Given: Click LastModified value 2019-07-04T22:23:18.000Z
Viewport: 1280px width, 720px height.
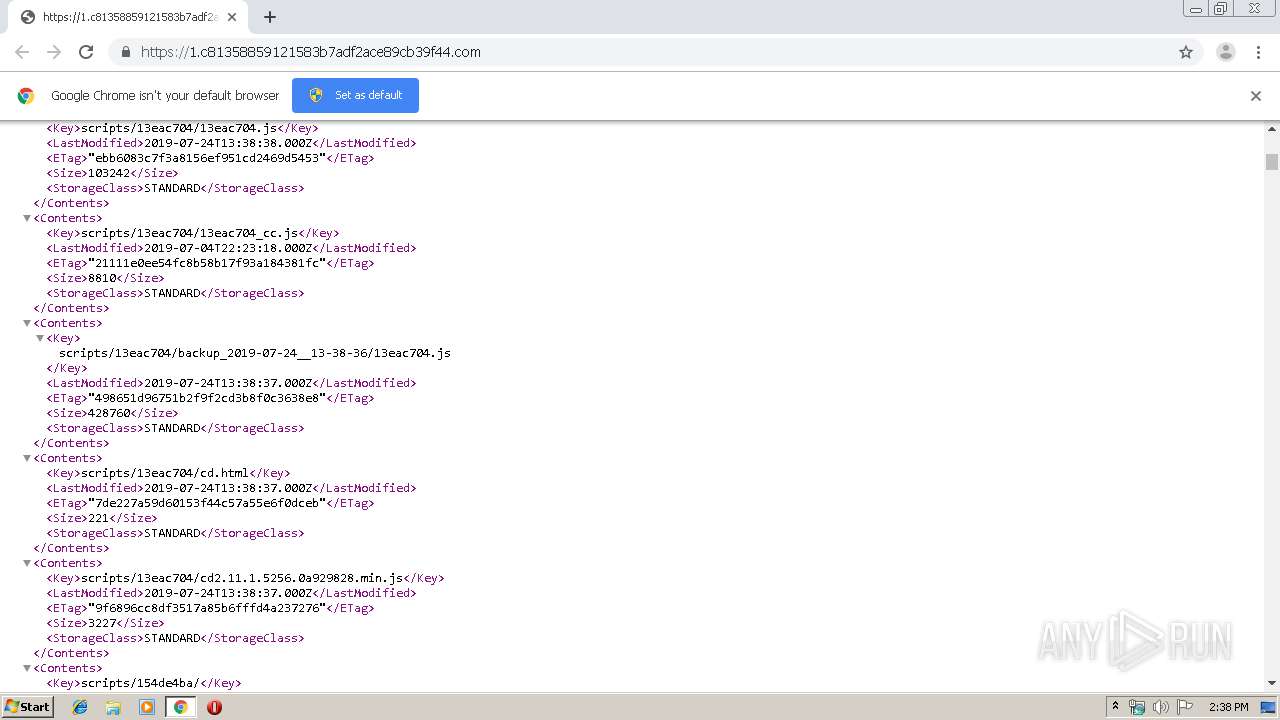Looking at the screenshot, I should click(x=229, y=248).
